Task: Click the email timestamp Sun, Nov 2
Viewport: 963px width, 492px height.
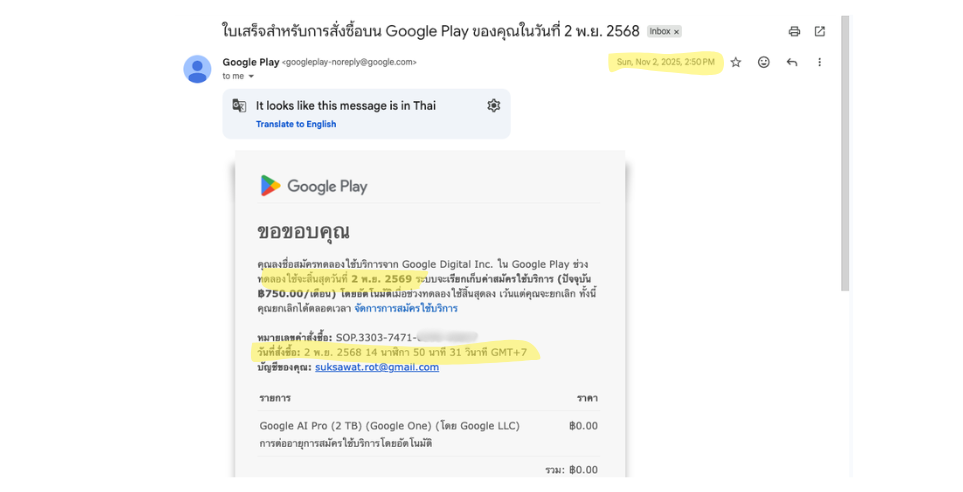Action: [x=666, y=62]
